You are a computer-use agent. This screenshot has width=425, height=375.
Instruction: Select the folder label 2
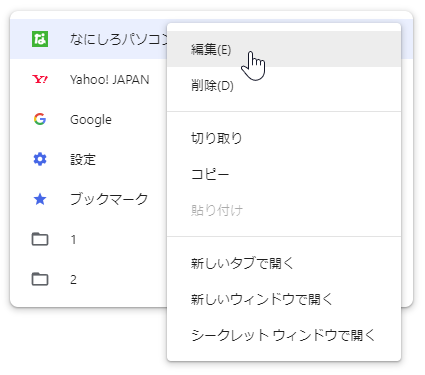point(73,279)
